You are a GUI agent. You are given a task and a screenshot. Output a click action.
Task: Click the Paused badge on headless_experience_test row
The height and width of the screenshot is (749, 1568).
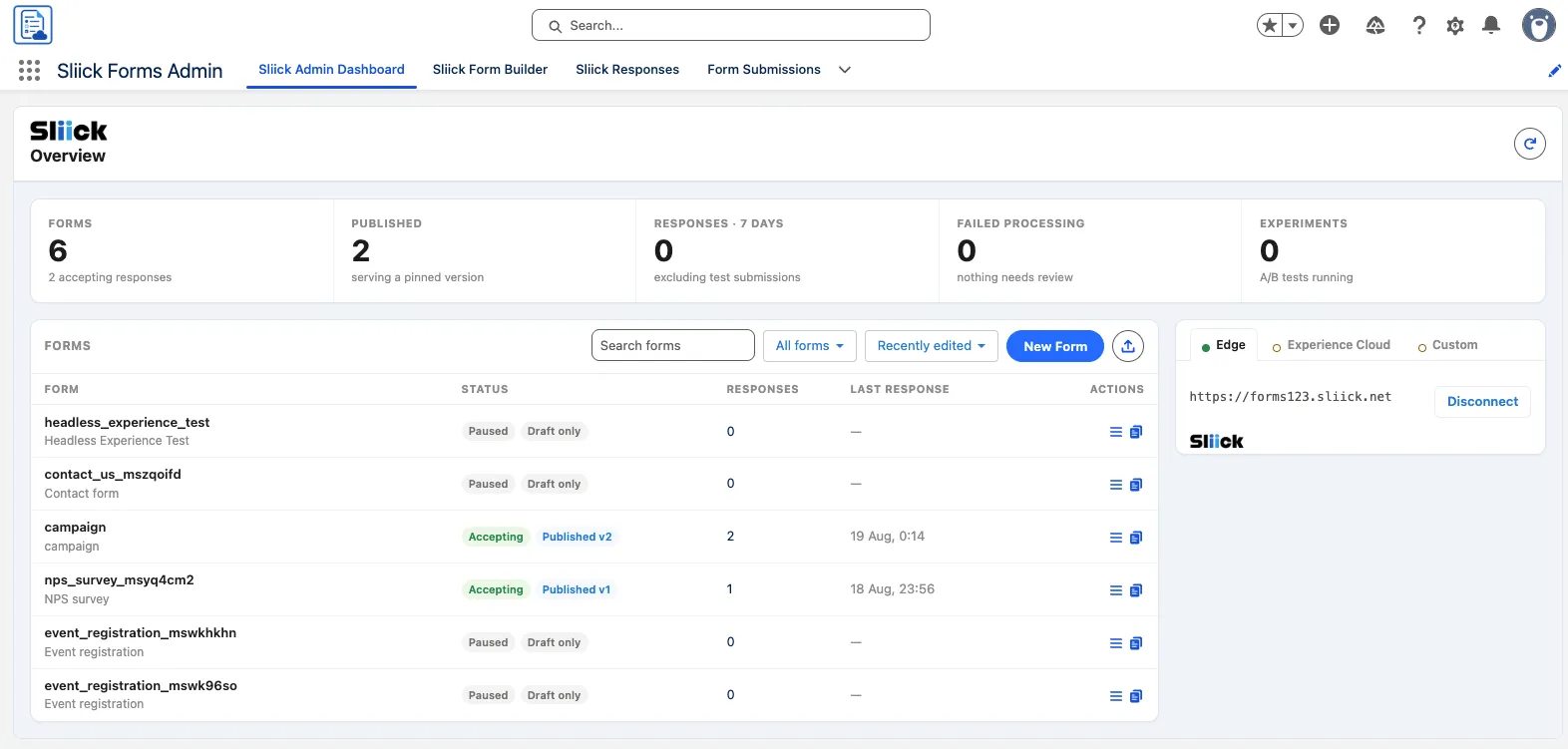click(488, 431)
